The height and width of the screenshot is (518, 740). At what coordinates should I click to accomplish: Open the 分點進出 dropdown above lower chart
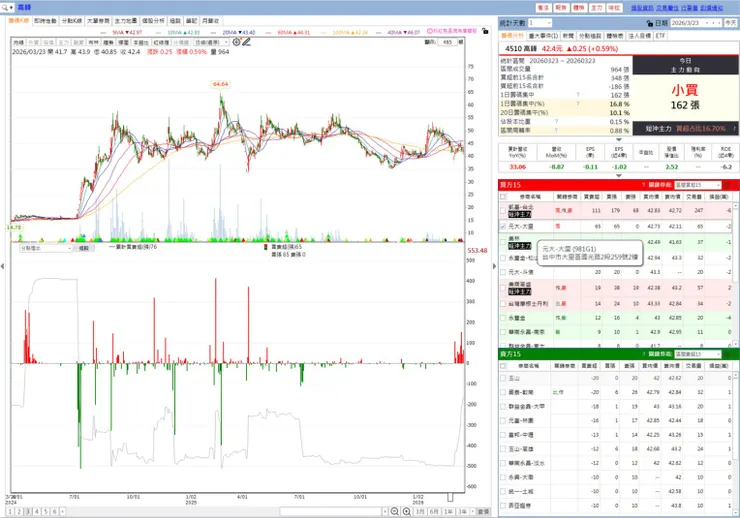(45, 248)
